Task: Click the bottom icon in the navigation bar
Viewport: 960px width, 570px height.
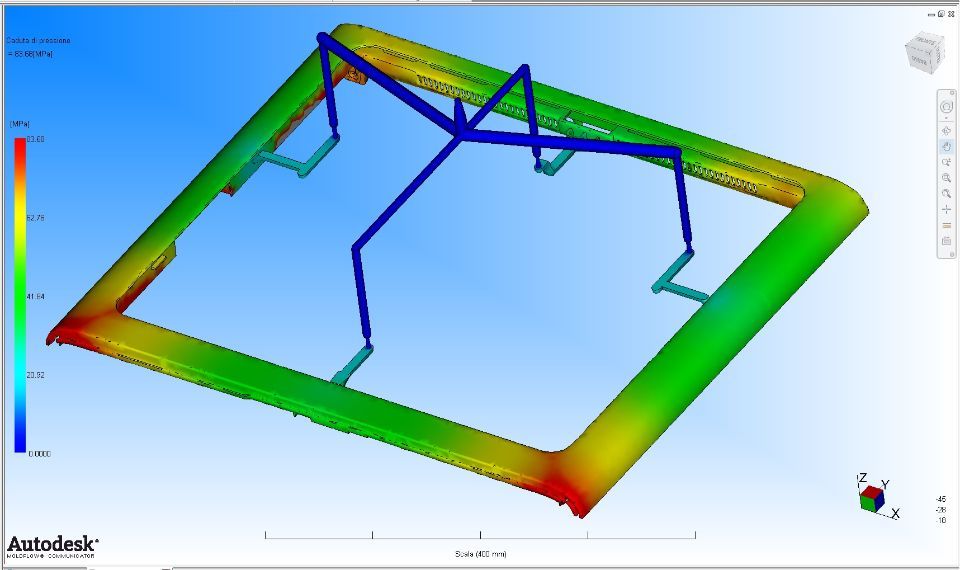Action: (x=946, y=241)
